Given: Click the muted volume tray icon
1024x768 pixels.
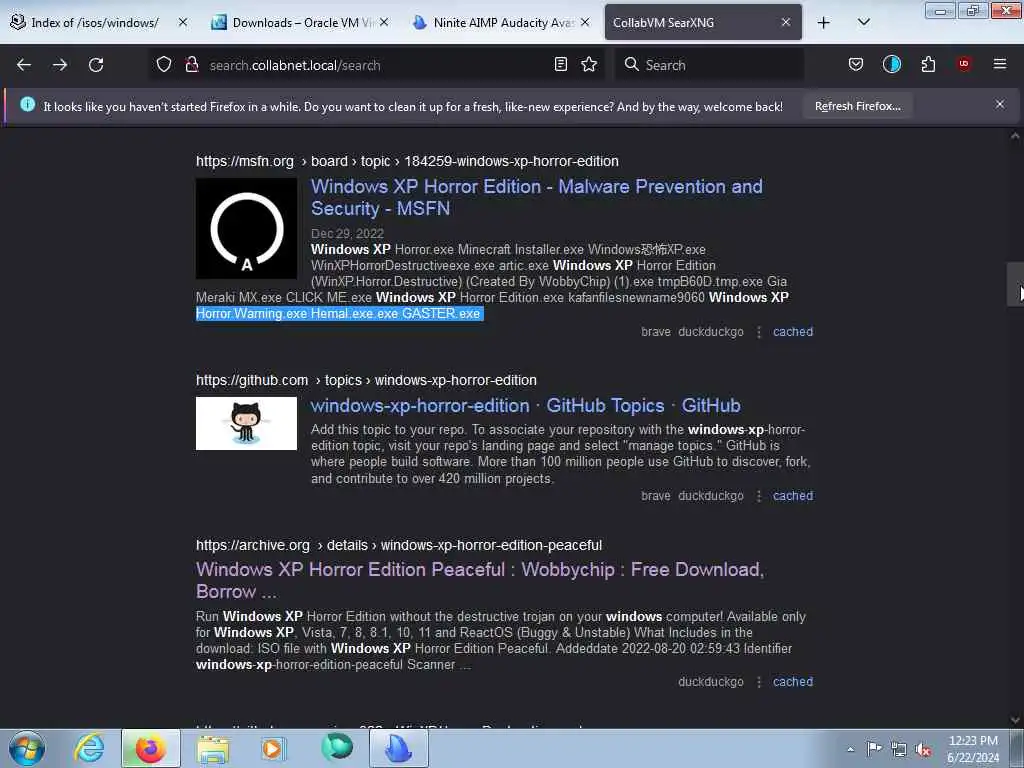Looking at the screenshot, I should pyautogui.click(x=923, y=749).
